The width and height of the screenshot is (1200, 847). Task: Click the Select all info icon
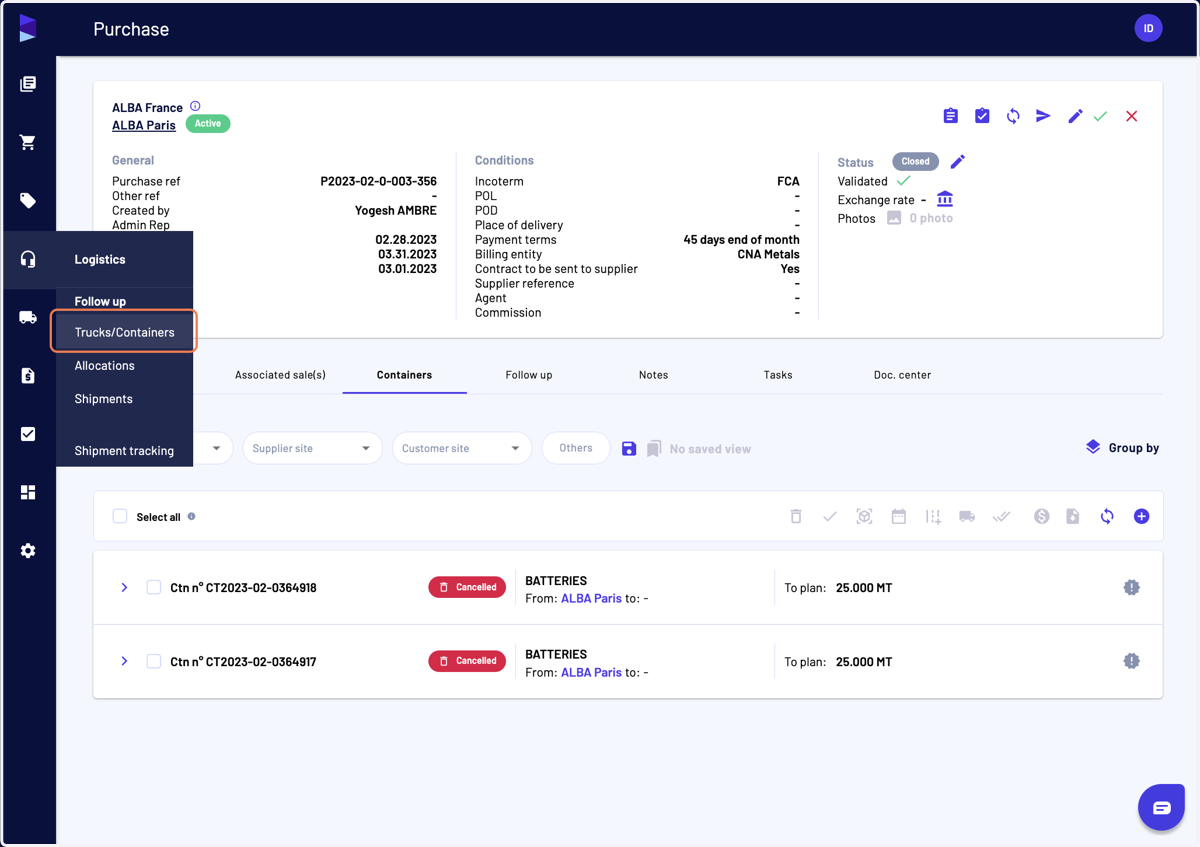point(191,517)
